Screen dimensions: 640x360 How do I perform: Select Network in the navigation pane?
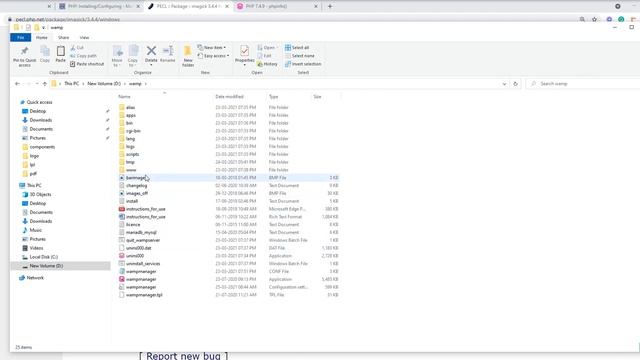coord(35,278)
